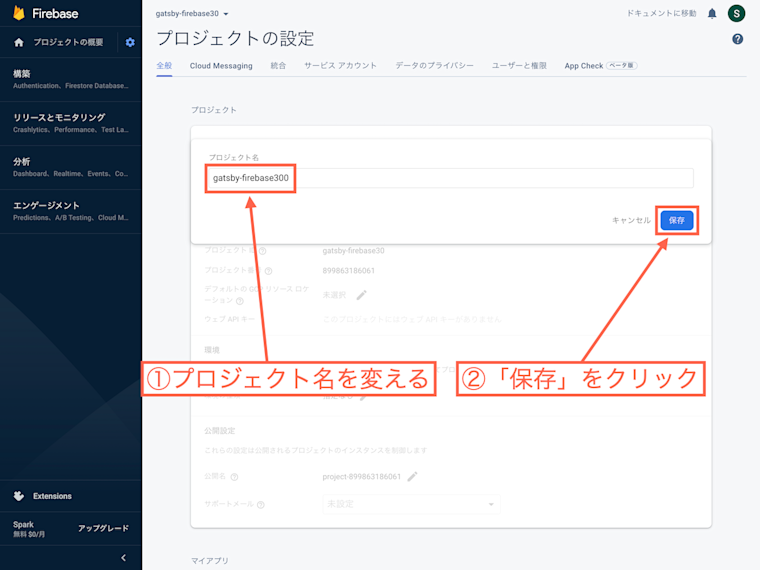Click help icon next to プロジェクト番号

[x=268, y=271]
